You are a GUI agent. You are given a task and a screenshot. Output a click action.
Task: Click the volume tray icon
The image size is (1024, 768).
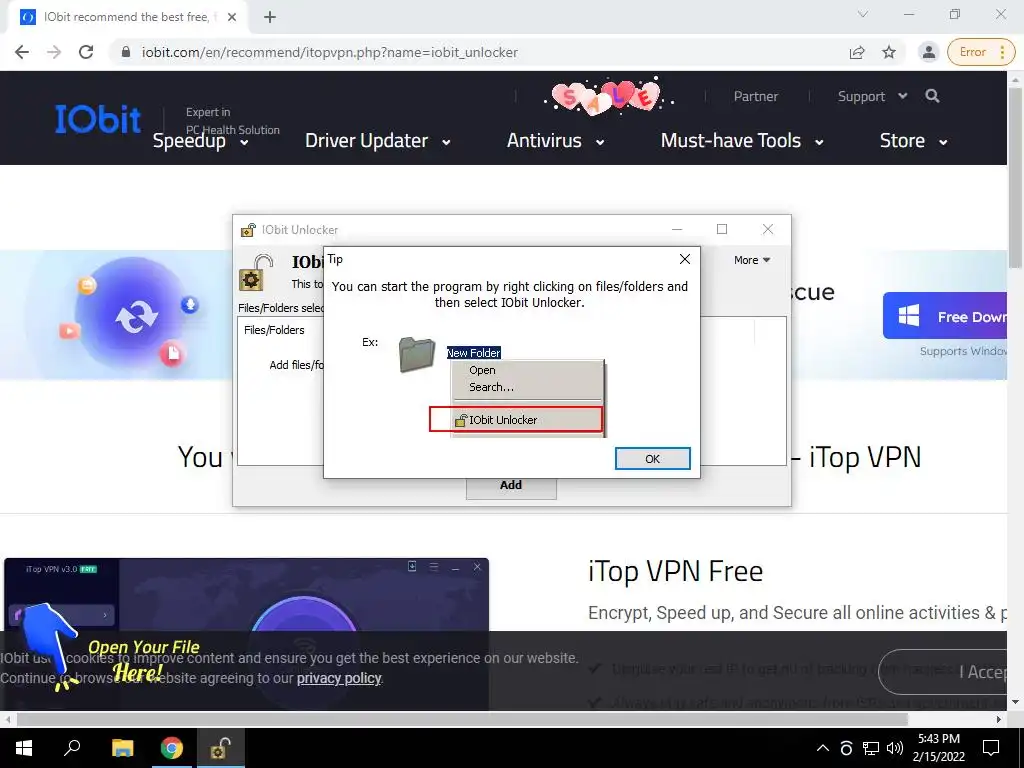click(x=894, y=748)
